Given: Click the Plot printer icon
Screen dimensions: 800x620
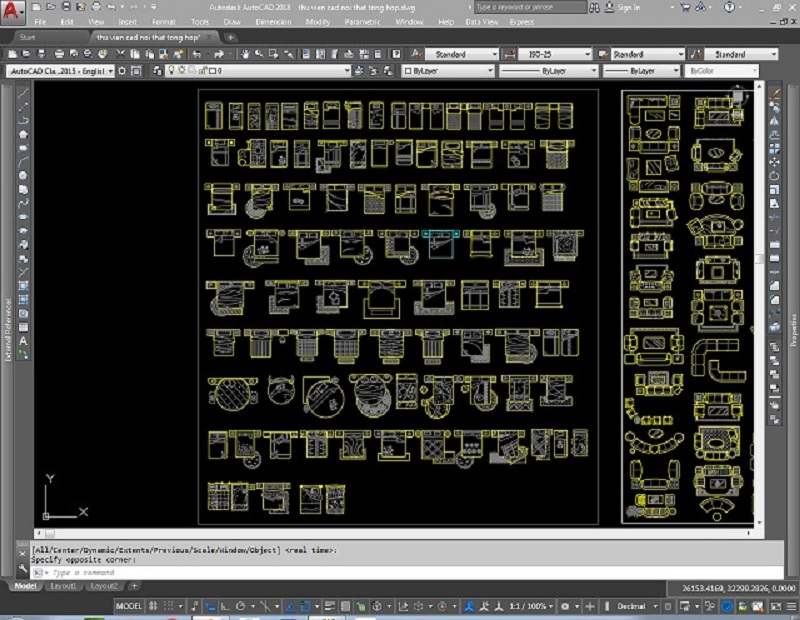Looking at the screenshot, I should coord(58,54).
